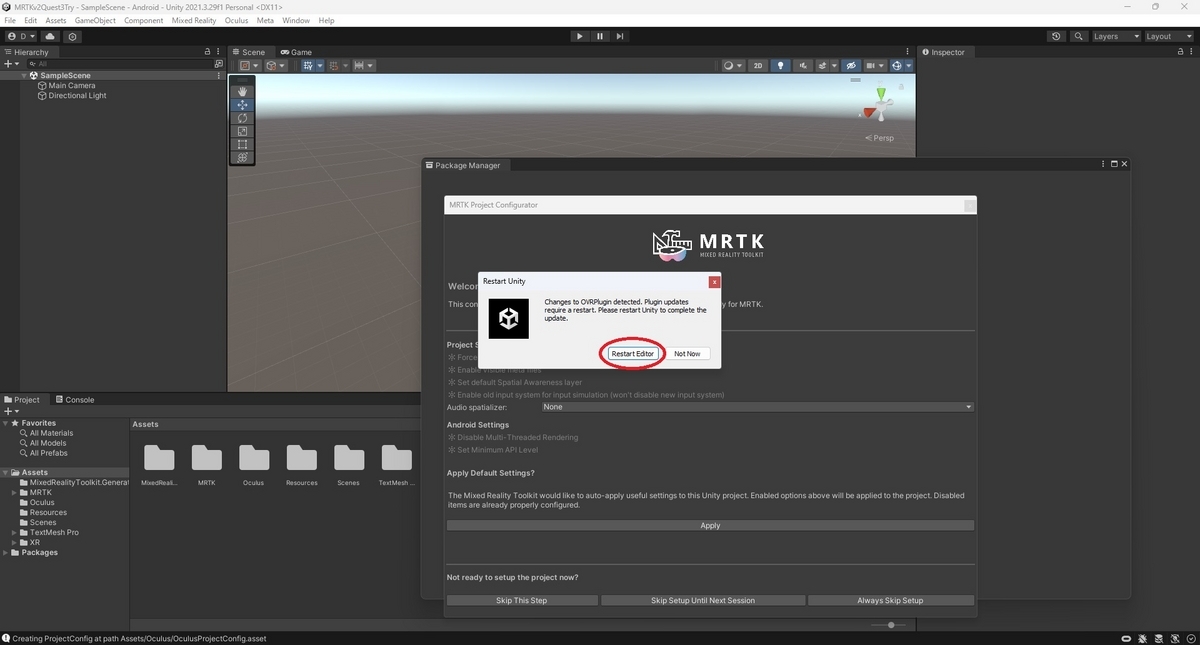This screenshot has height=645, width=1200.
Task: Toggle scene visibility (eye icon) in Scene toolbar
Action: point(851,65)
